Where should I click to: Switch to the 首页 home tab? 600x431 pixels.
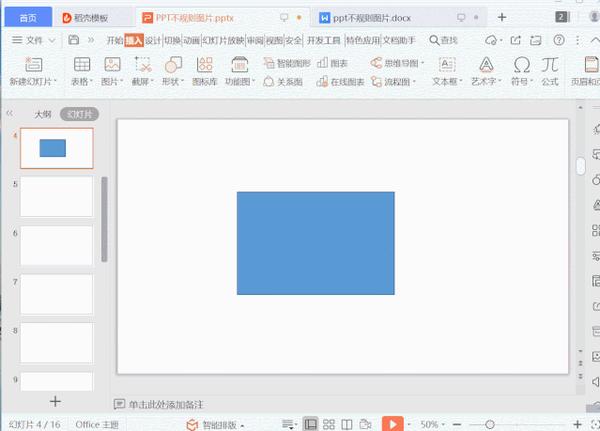click(28, 18)
